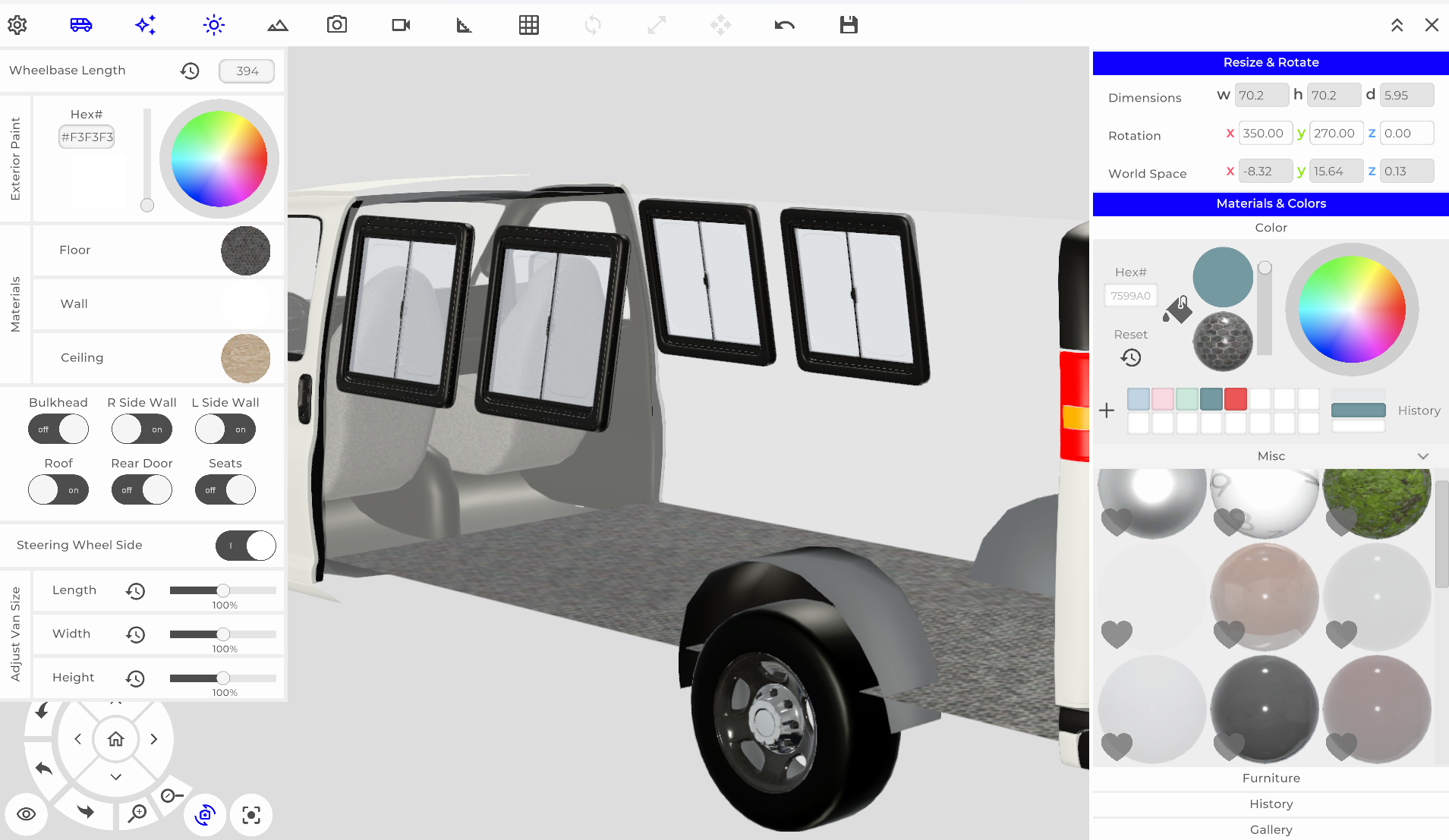Screen dimensions: 1449x840
Task: Open the Furniture section
Action: click(1271, 779)
